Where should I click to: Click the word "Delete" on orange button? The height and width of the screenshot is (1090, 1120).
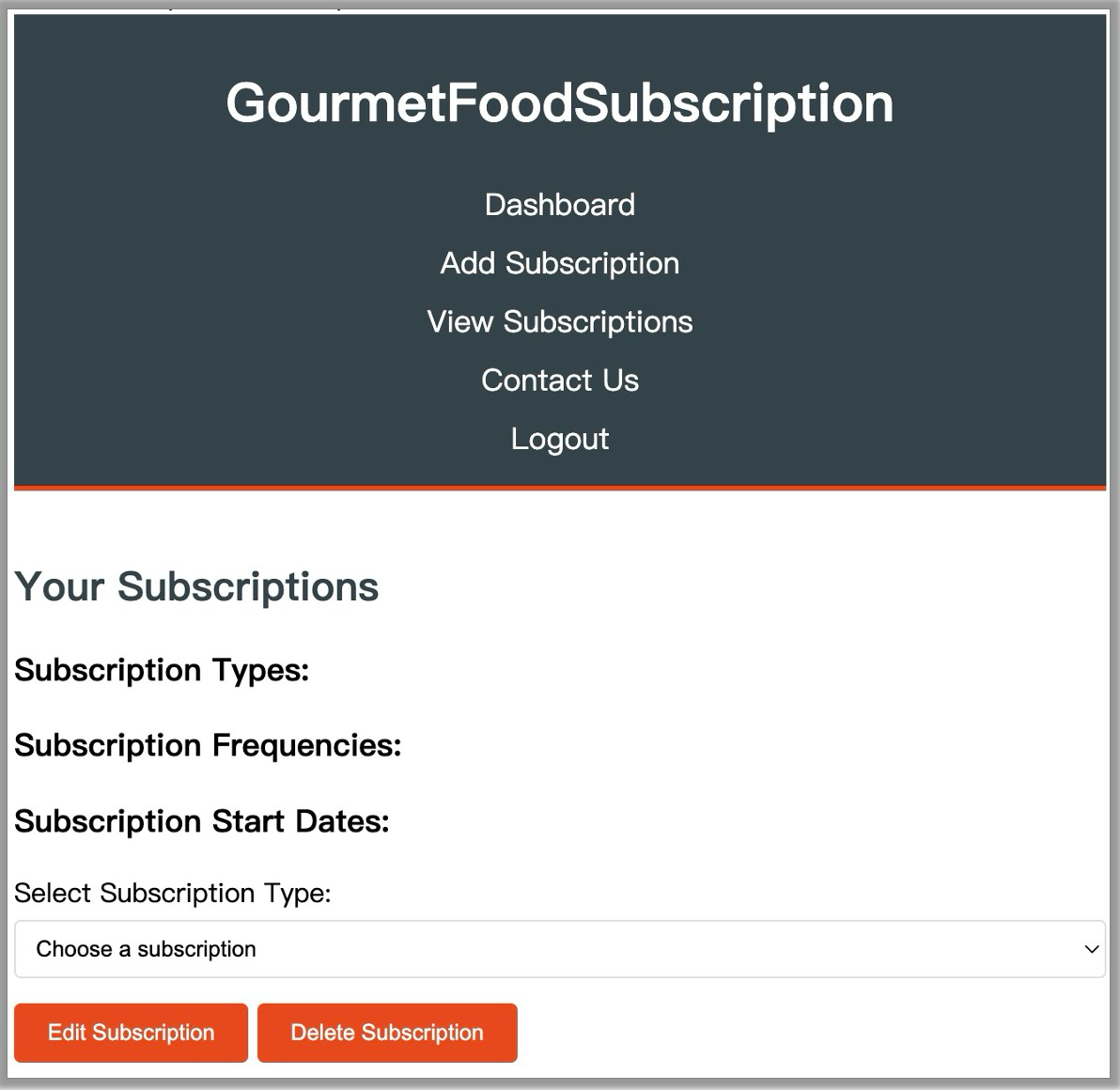[322, 1033]
